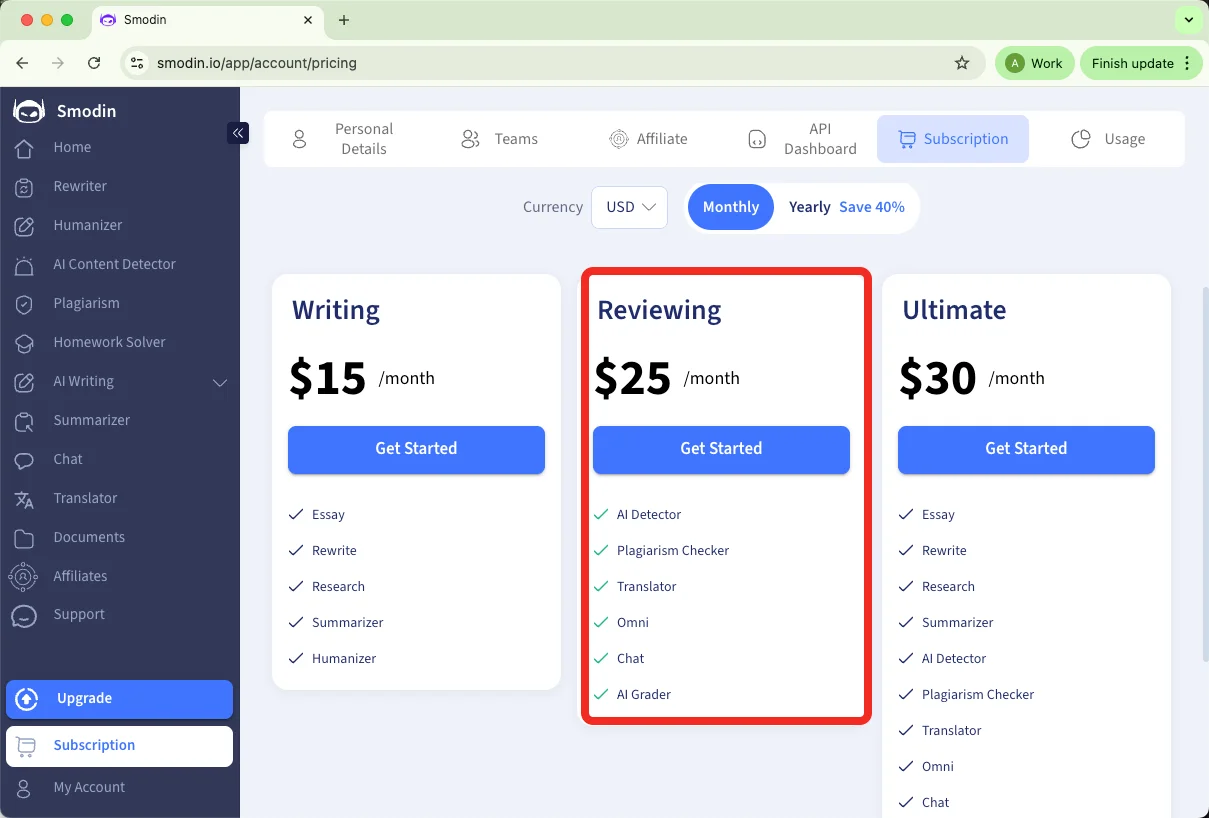Click the My Account person icon

click(x=24, y=788)
